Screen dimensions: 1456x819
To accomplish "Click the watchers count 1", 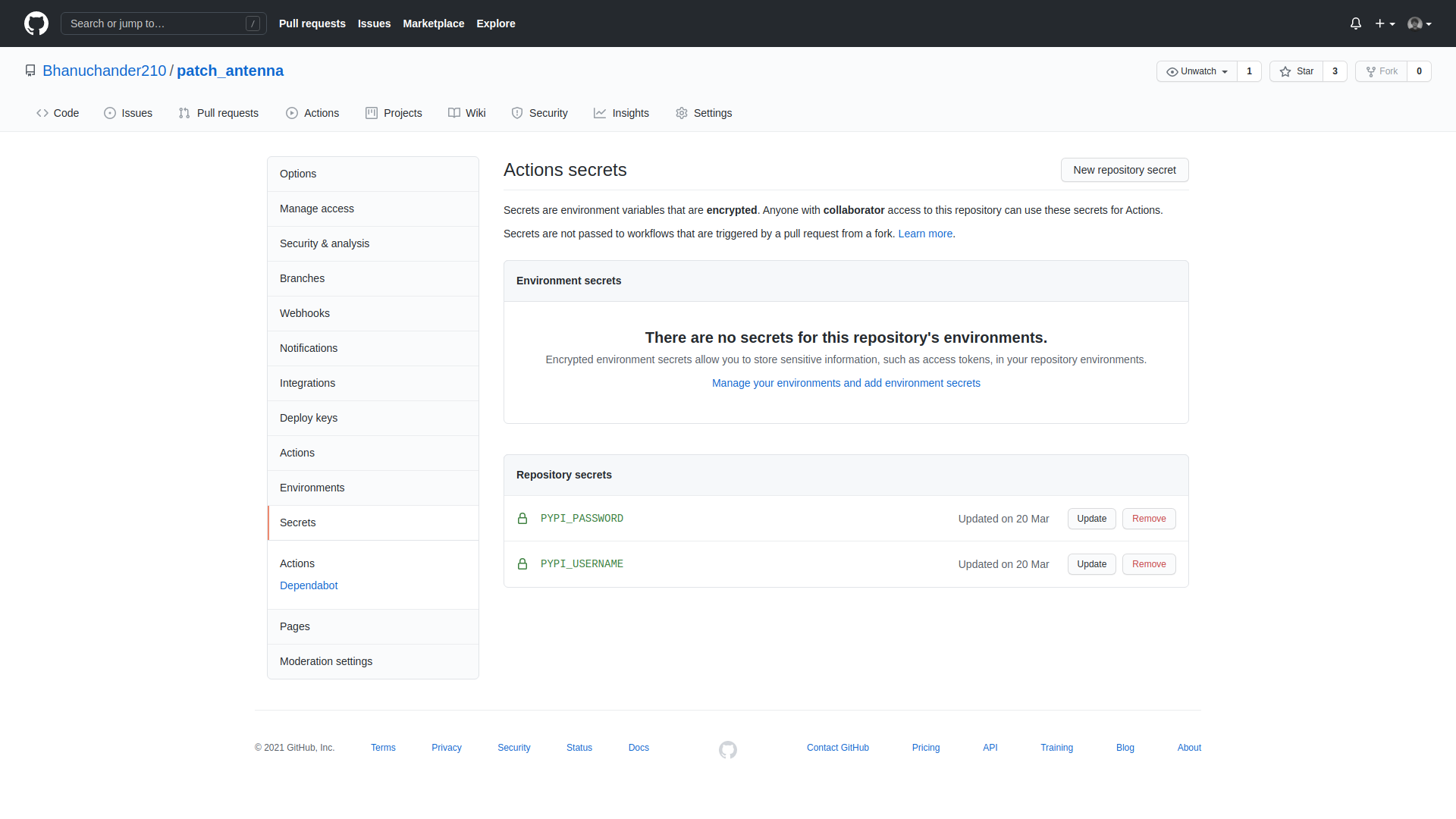I will click(1249, 71).
